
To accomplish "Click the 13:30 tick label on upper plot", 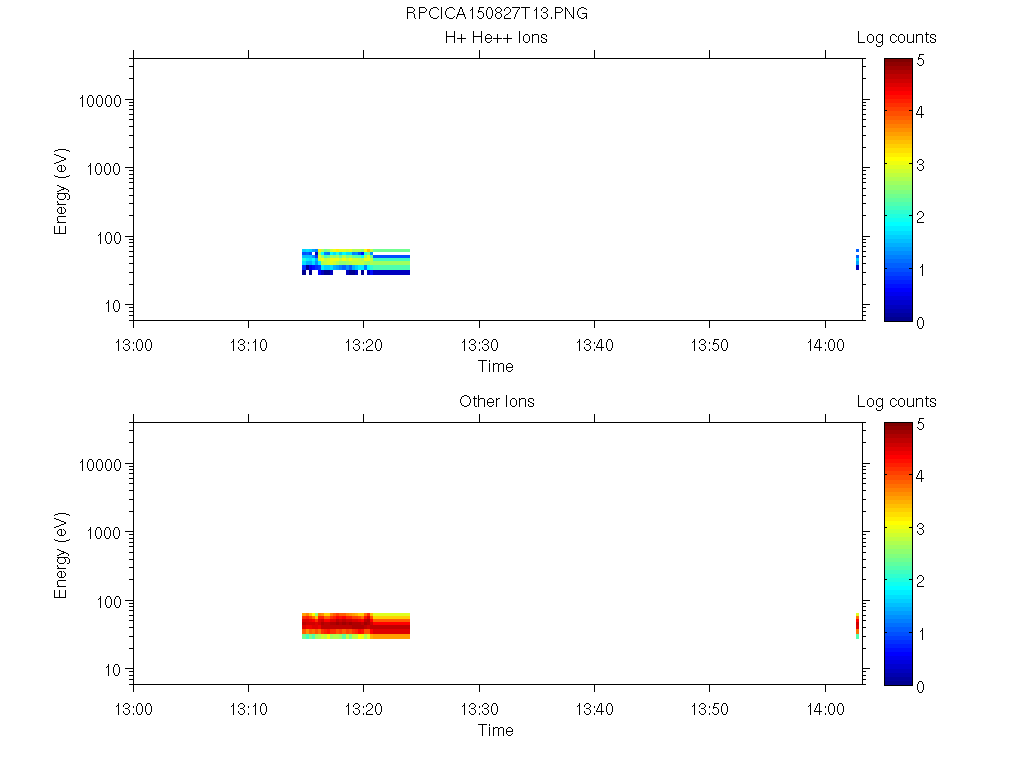I will [x=479, y=345].
